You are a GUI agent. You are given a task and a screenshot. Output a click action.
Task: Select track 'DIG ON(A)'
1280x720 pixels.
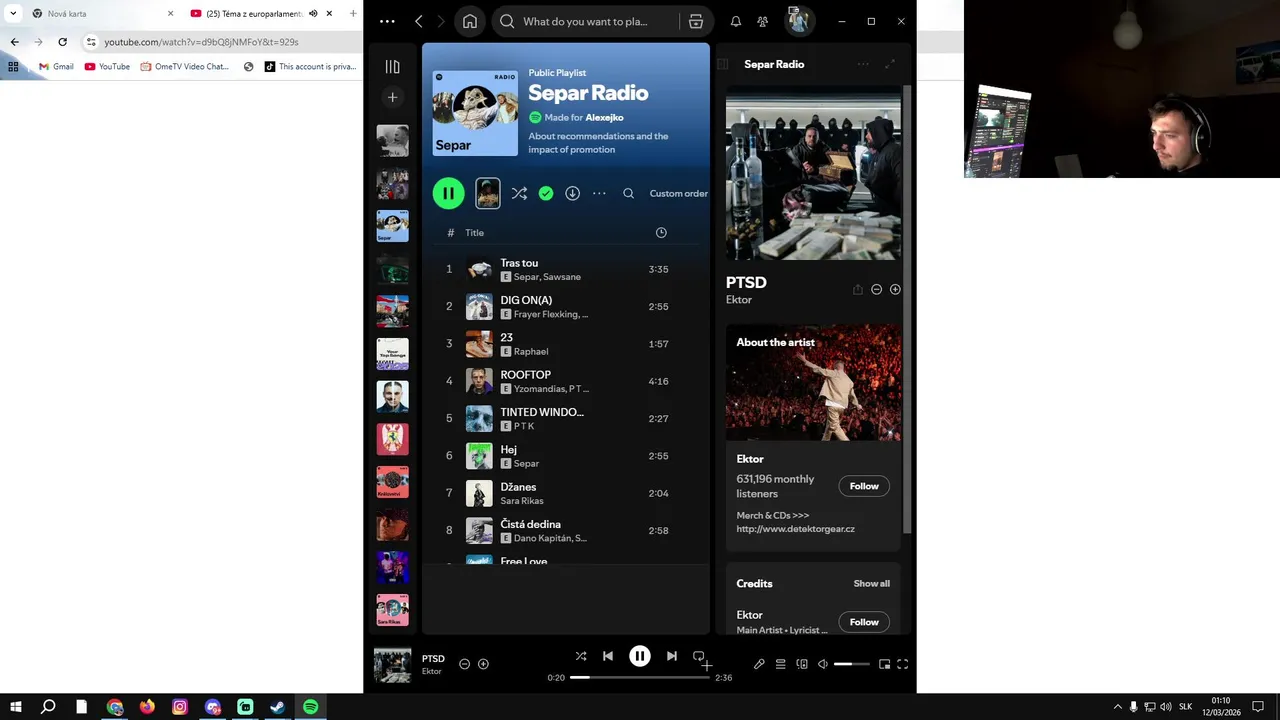pyautogui.click(x=566, y=306)
